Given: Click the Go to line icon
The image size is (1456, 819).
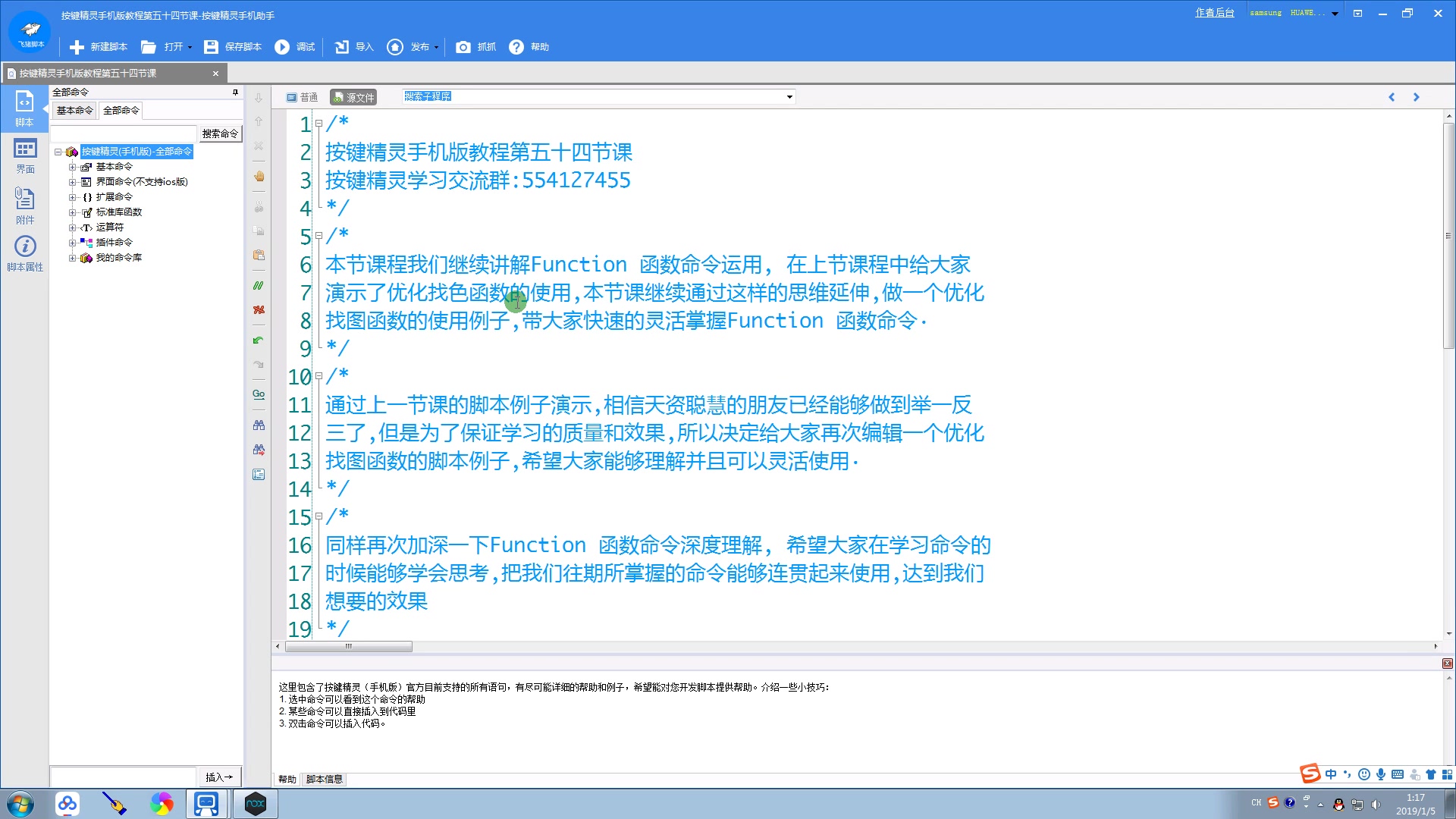Looking at the screenshot, I should tap(259, 394).
